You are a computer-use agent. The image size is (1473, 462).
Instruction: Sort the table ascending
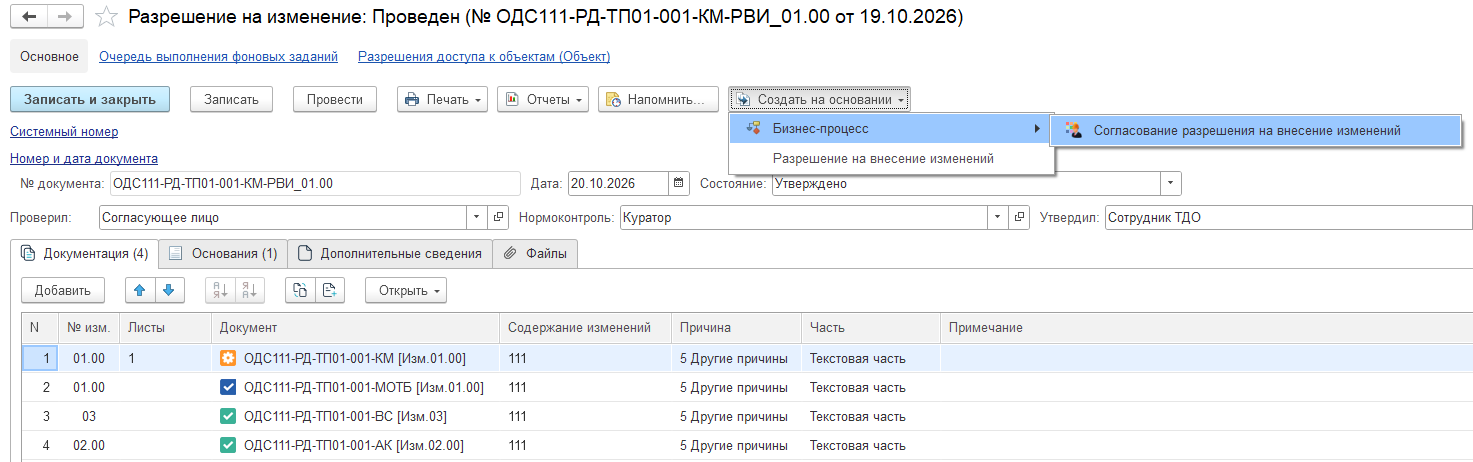[220, 290]
